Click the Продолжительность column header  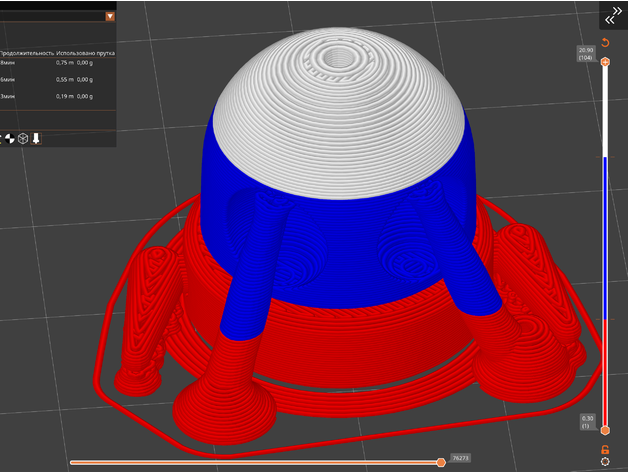(x=26, y=51)
